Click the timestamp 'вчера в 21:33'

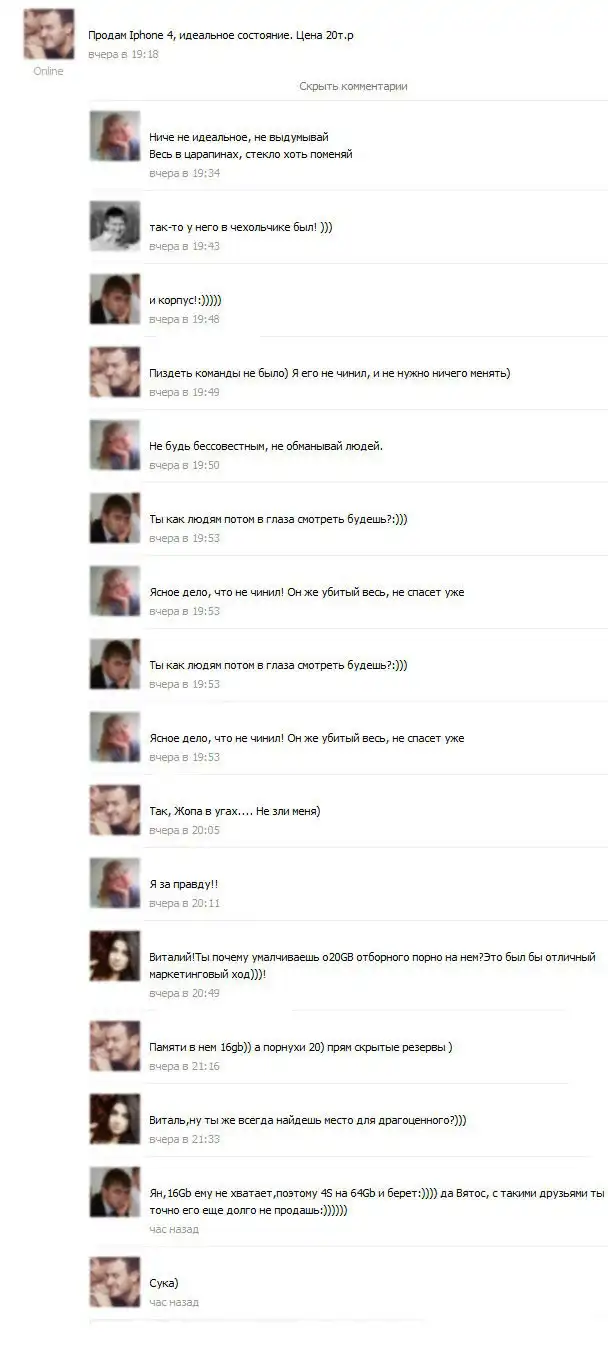184,1140
